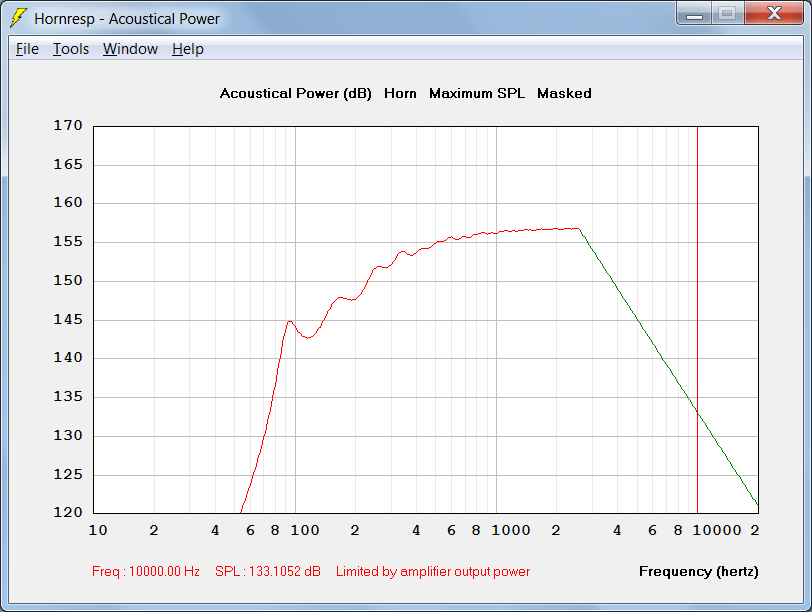Viewport: 812px width, 612px height.
Task: Click the curve peak near 90 Hz
Action: coord(289,322)
